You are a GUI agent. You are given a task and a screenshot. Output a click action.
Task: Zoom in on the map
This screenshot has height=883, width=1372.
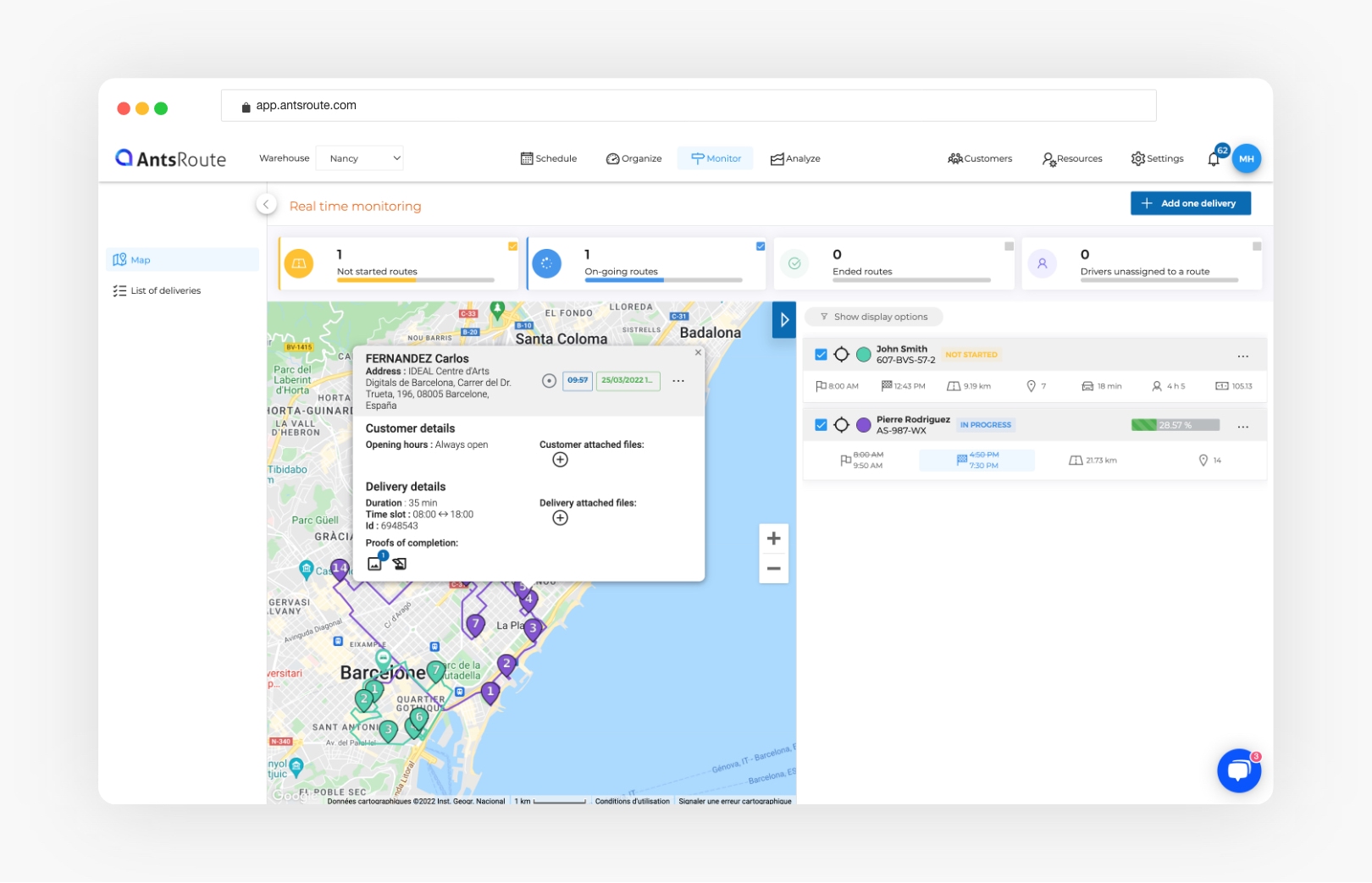(773, 538)
